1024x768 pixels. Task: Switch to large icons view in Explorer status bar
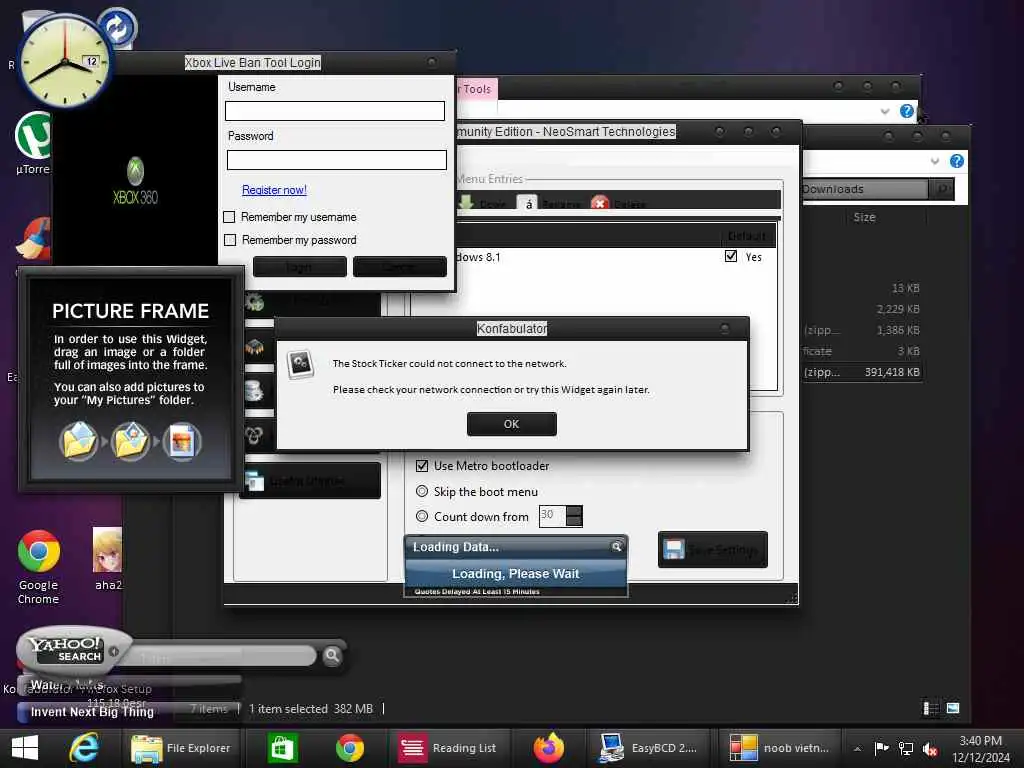click(953, 708)
